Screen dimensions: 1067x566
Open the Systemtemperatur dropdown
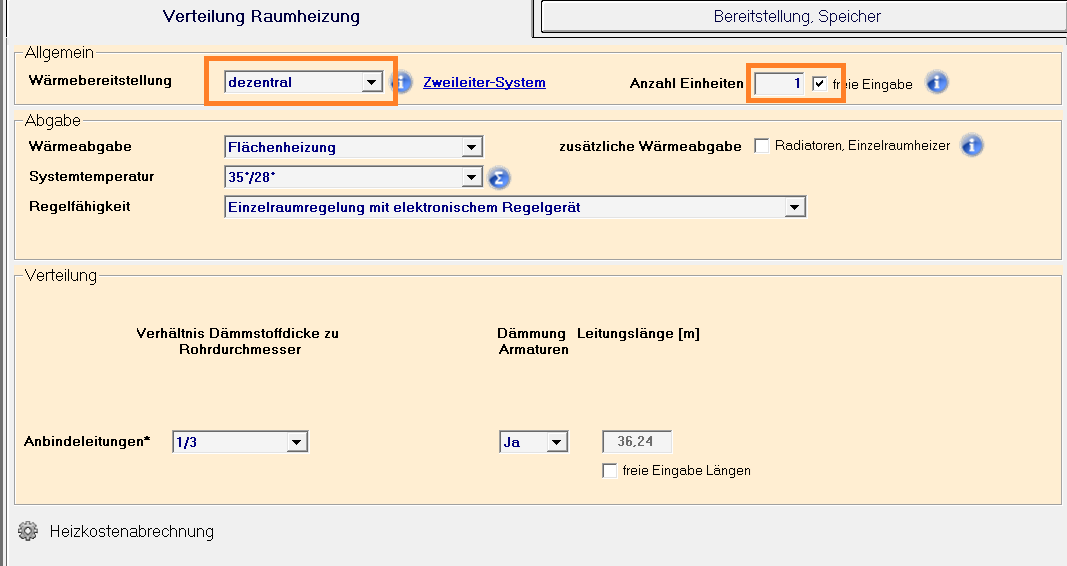click(x=471, y=178)
